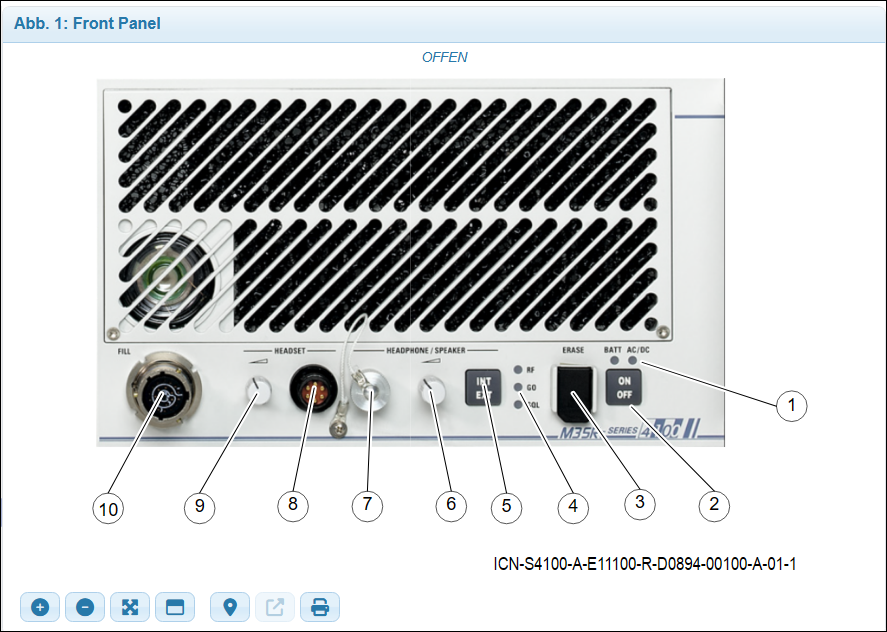This screenshot has height=632, width=887.
Task: Zoom out with the minus icon
Action: click(x=85, y=607)
